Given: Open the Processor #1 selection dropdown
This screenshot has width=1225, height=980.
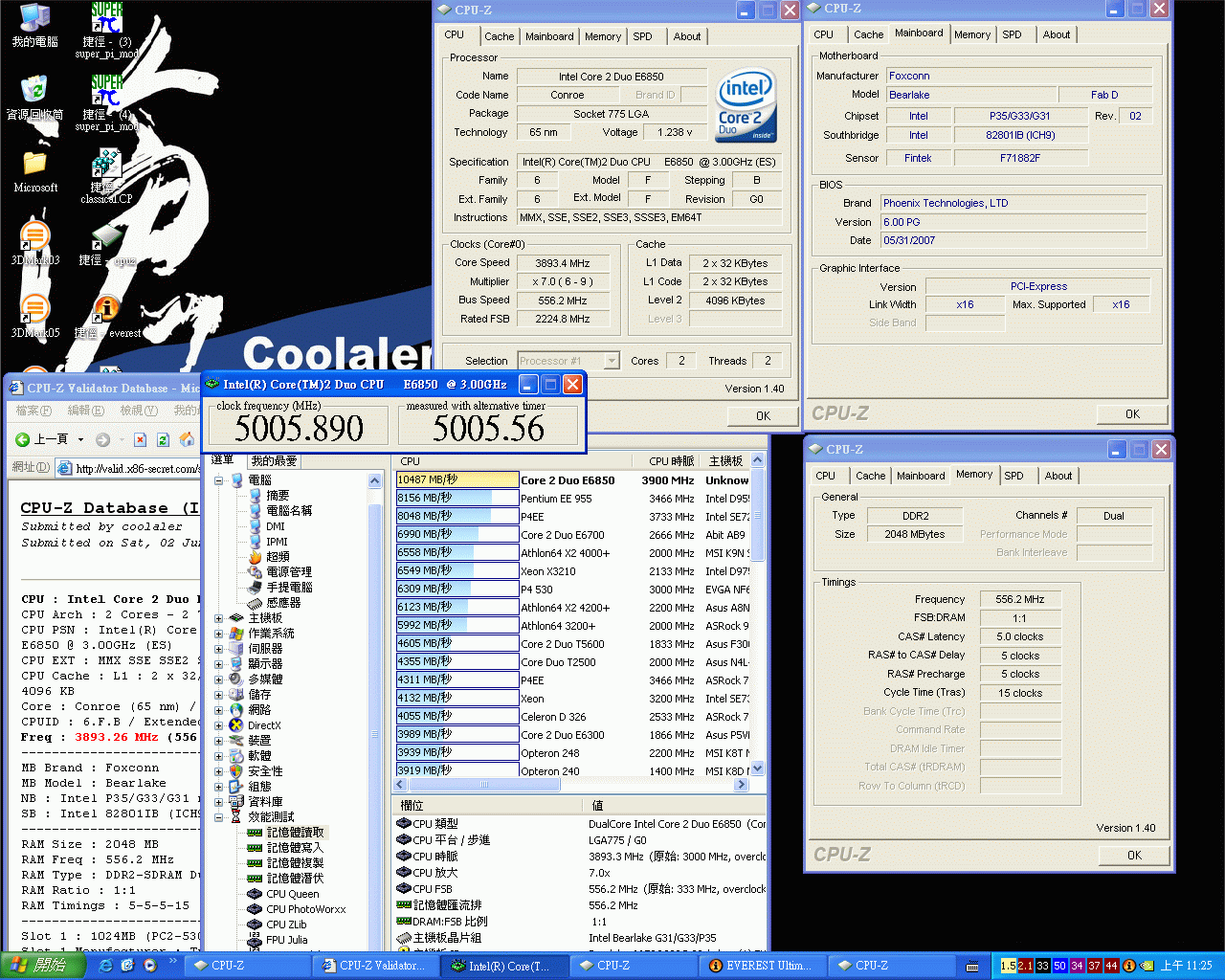Looking at the screenshot, I should pos(611,361).
